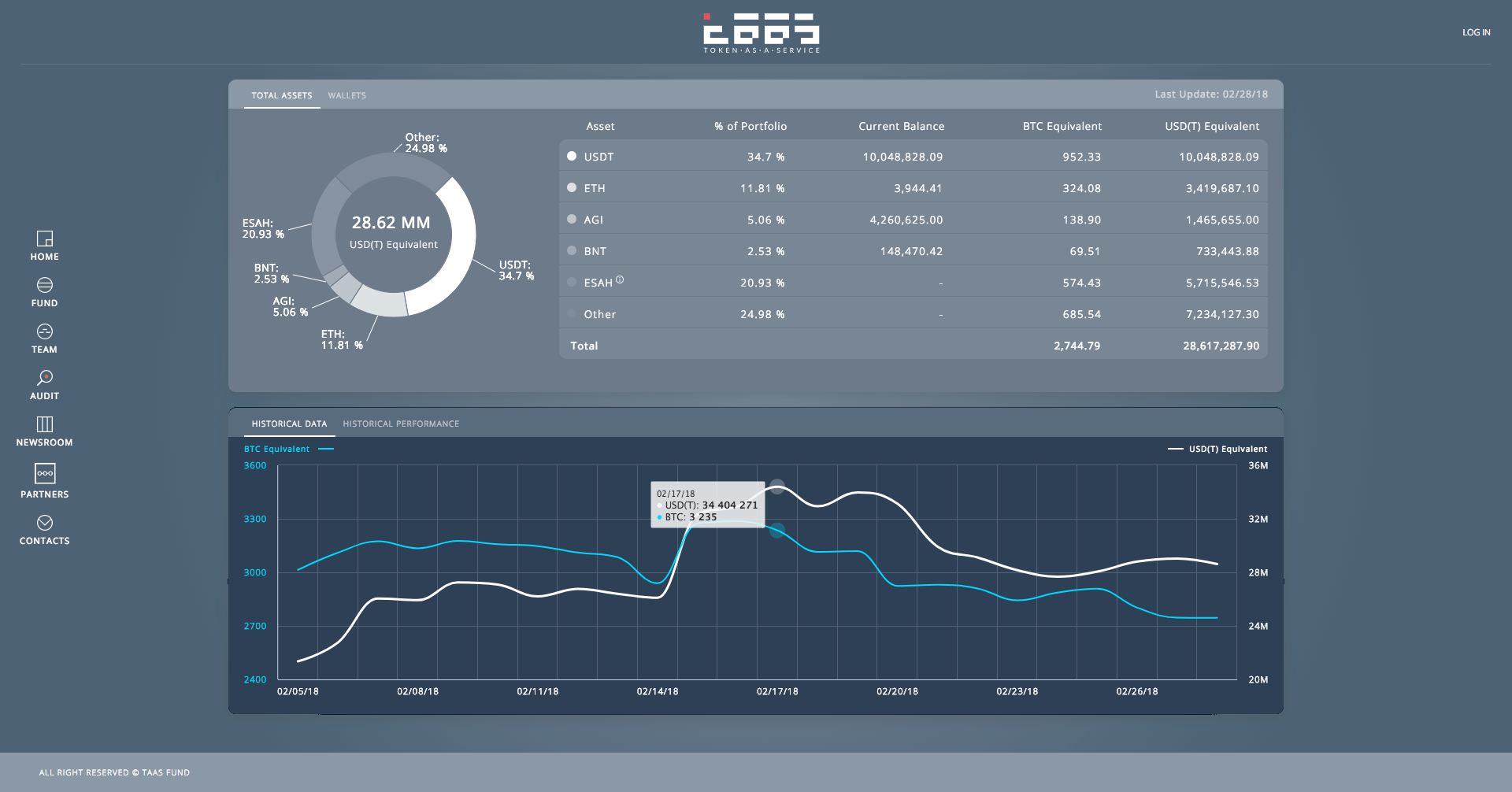Image resolution: width=1512 pixels, height=792 pixels.
Task: Open the Newsroom sidebar icon
Action: pos(45,424)
